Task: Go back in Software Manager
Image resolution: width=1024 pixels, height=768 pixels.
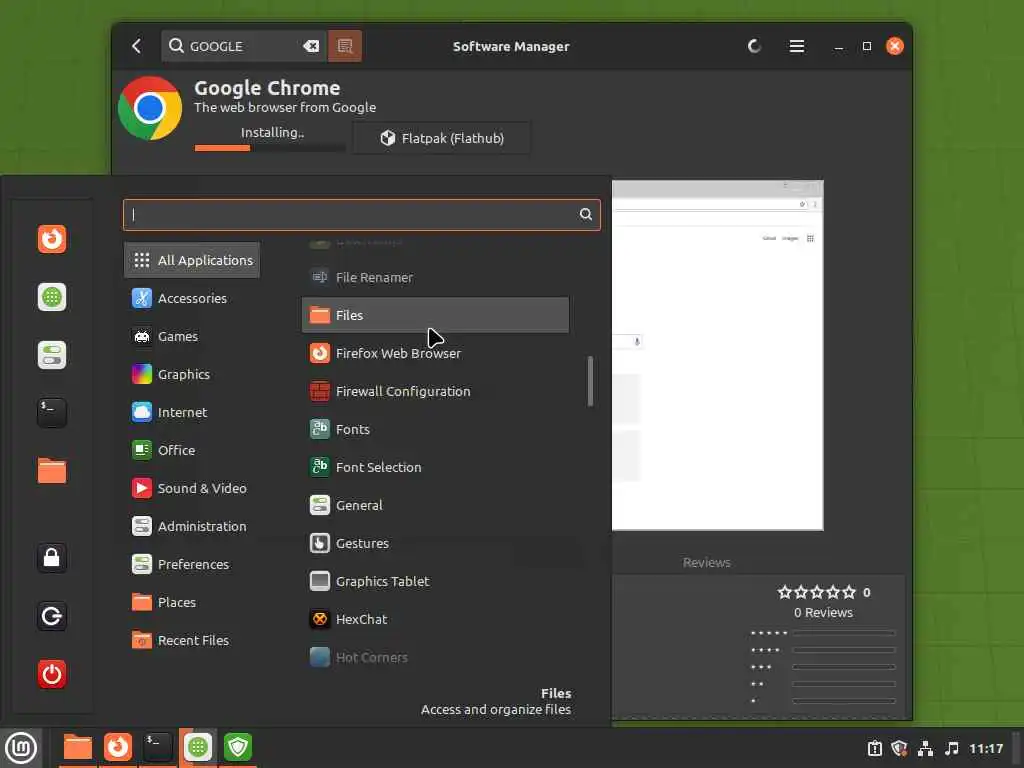Action: [x=136, y=46]
